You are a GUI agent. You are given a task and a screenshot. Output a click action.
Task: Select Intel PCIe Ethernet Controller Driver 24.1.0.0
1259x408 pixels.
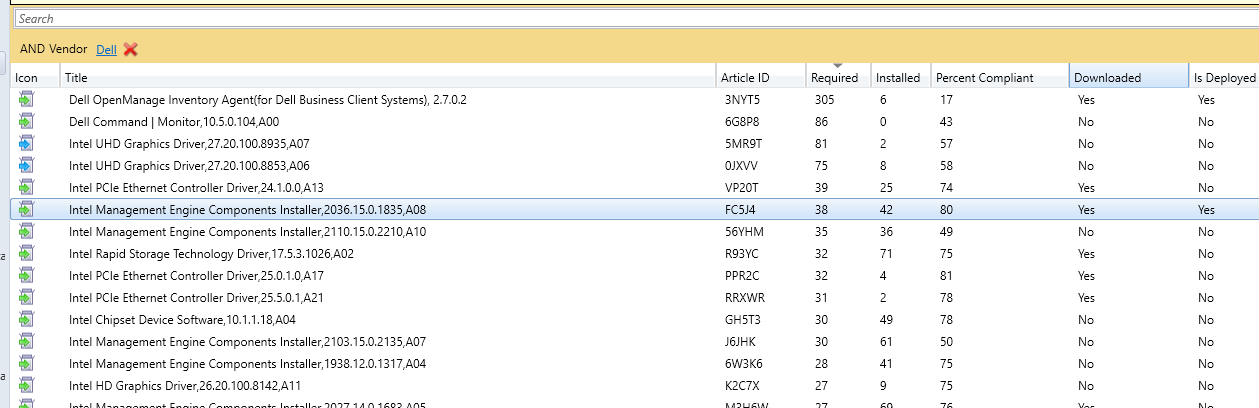(196, 188)
